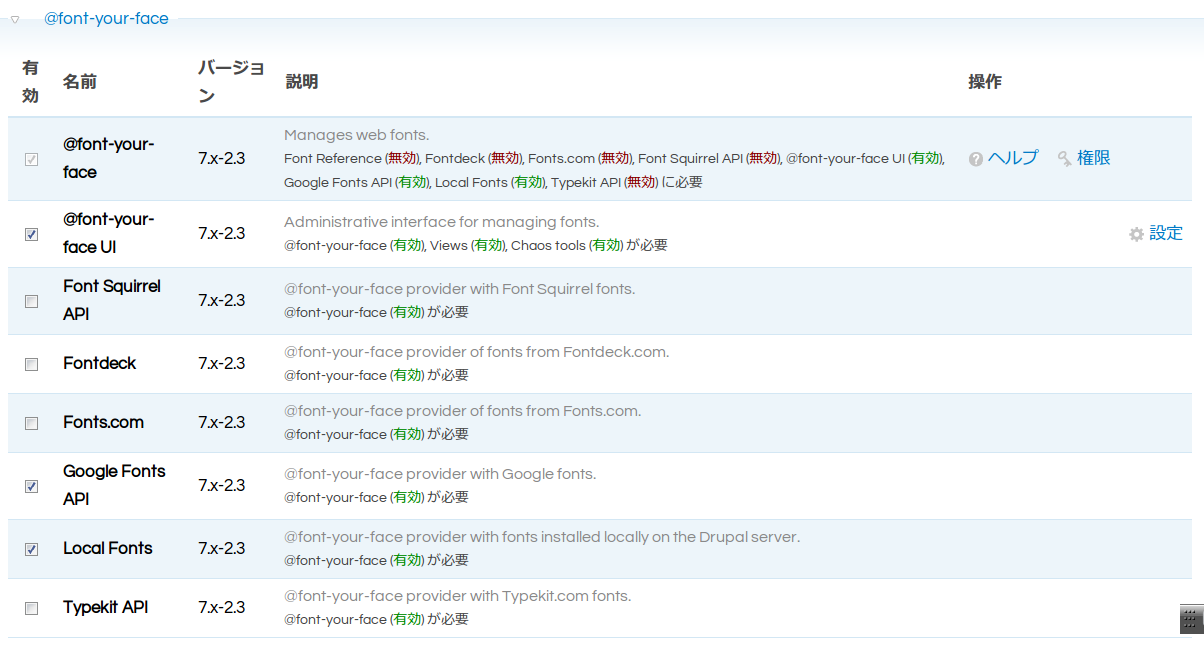Click the gear icon next to 設定
Screen dimensions: 1204x653
tap(1136, 233)
